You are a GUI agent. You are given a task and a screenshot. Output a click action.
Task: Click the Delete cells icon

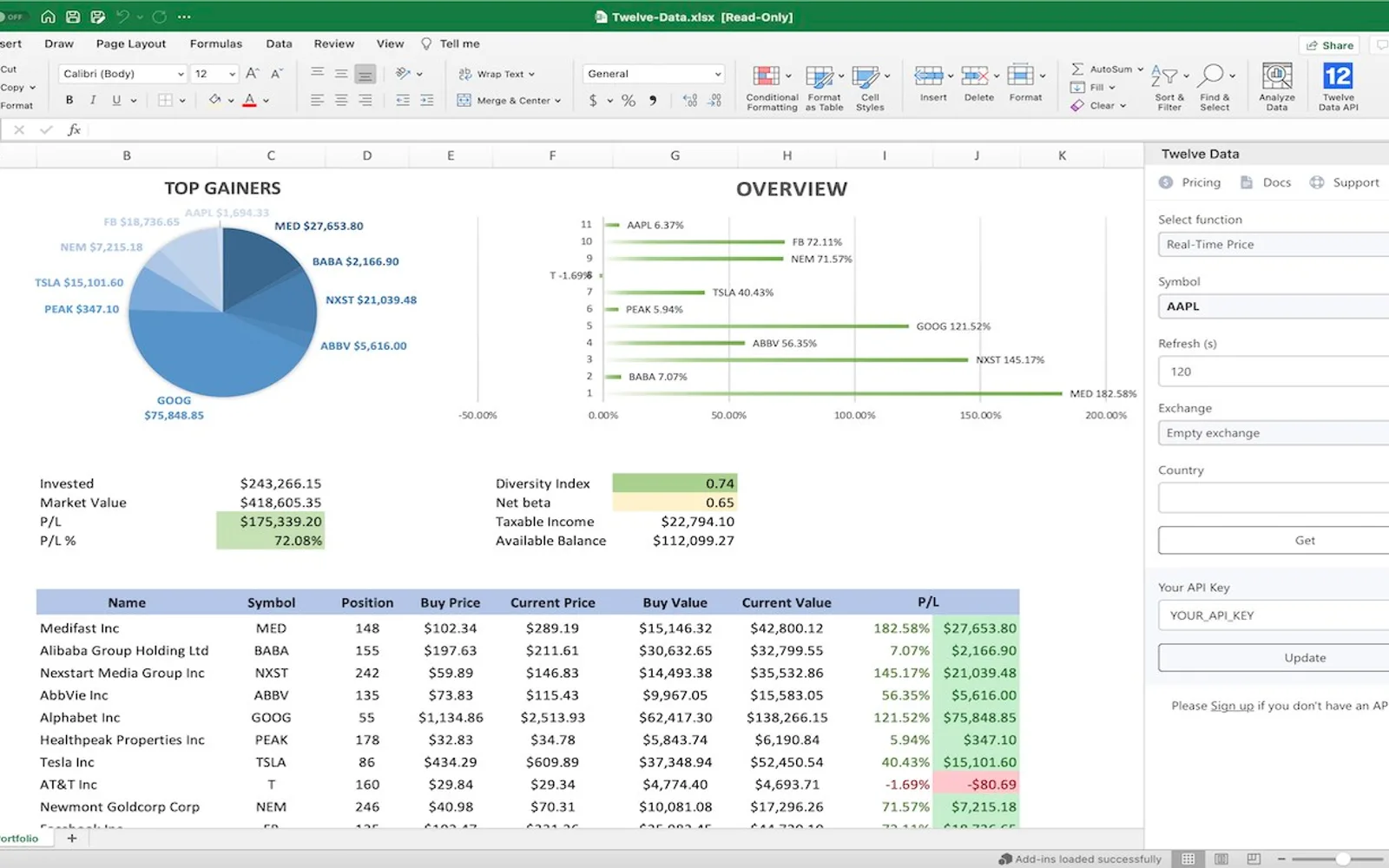[x=974, y=76]
